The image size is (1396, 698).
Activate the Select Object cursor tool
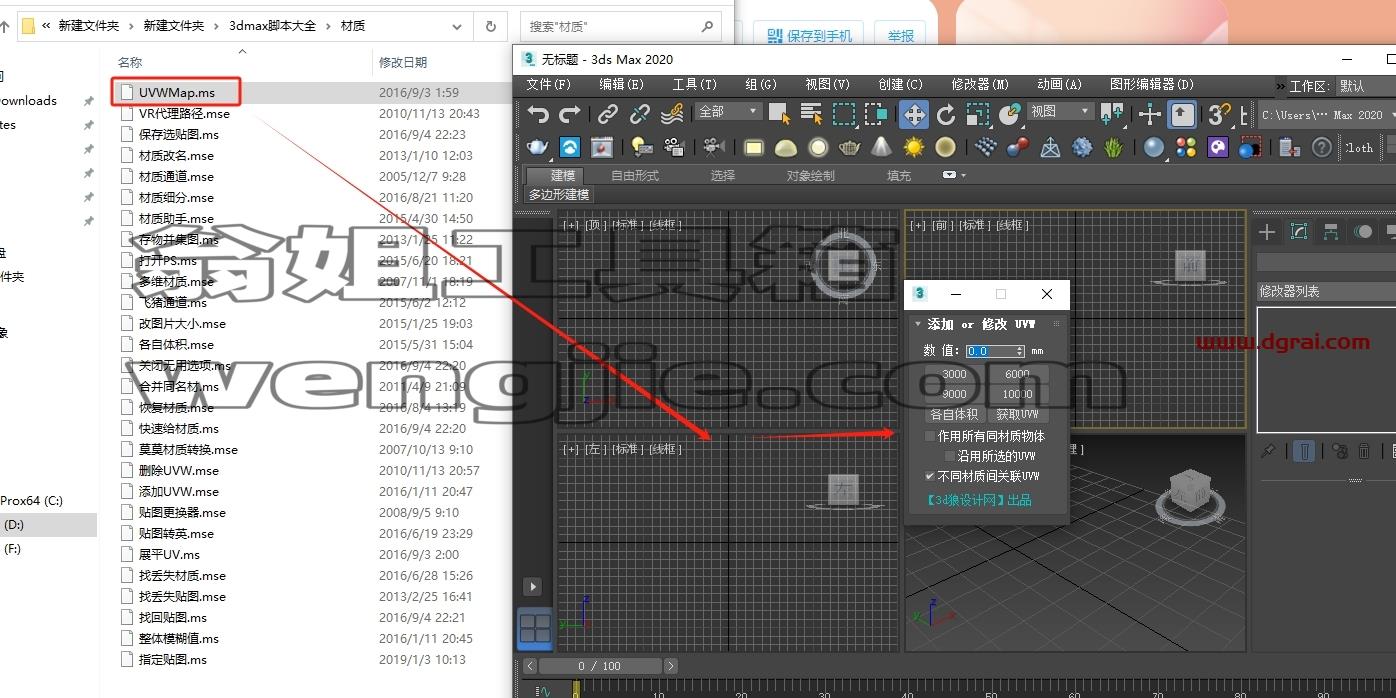click(x=779, y=114)
